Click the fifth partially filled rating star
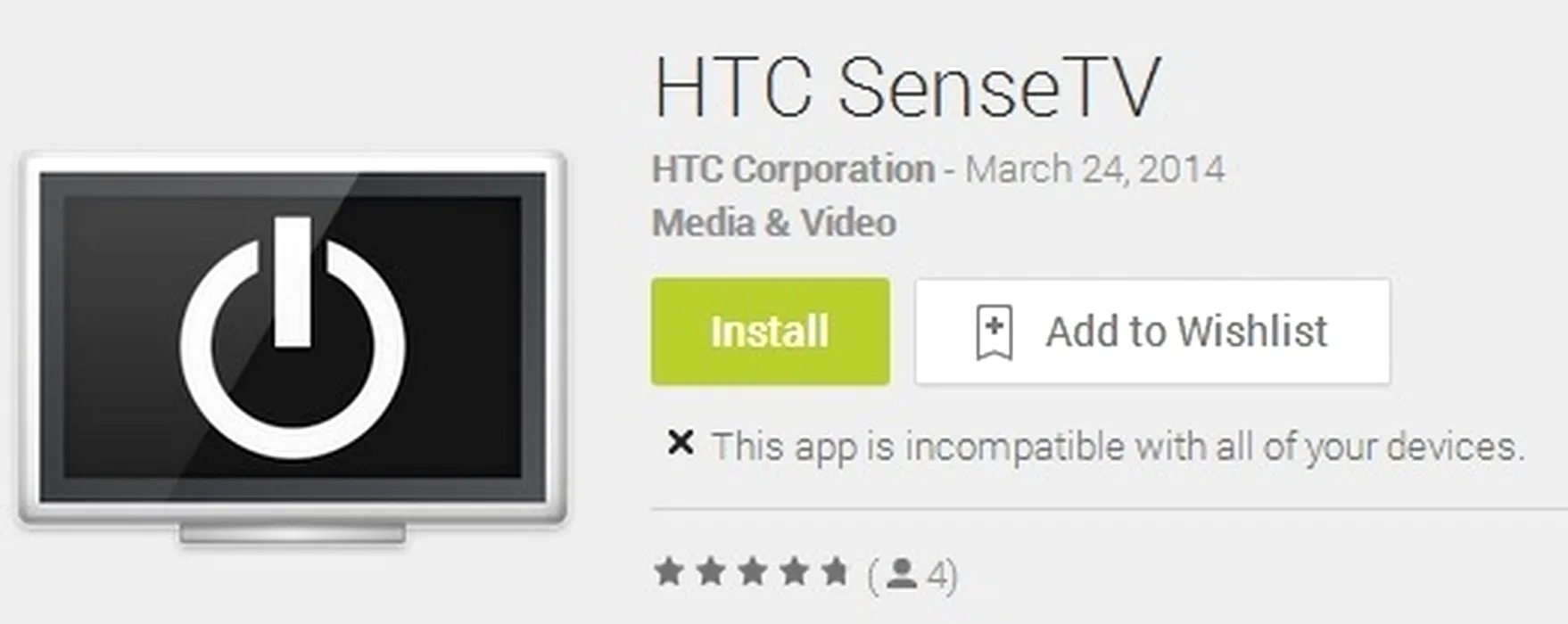 tap(834, 571)
